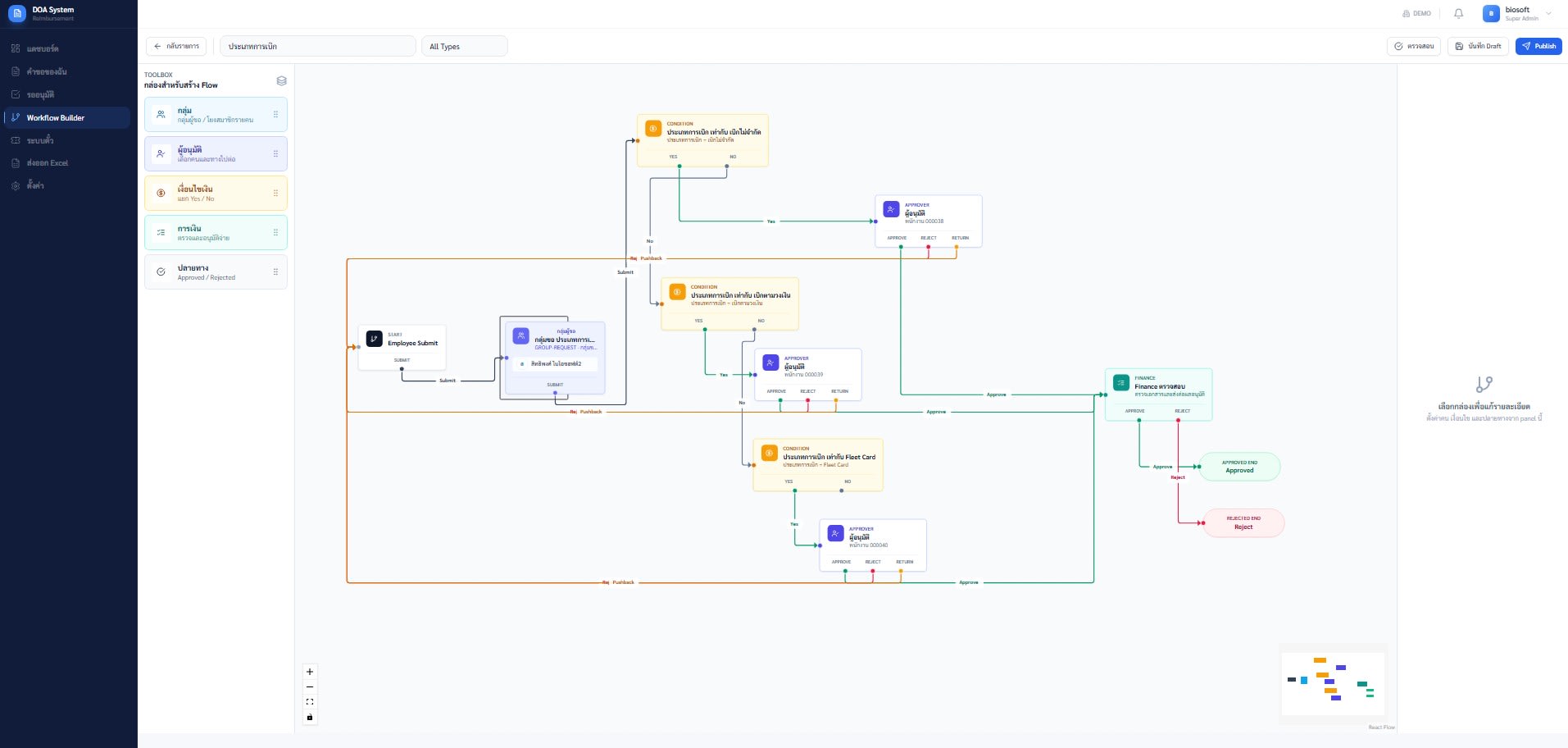
Task: Open the biosoft user menu chevron
Action: click(1548, 13)
